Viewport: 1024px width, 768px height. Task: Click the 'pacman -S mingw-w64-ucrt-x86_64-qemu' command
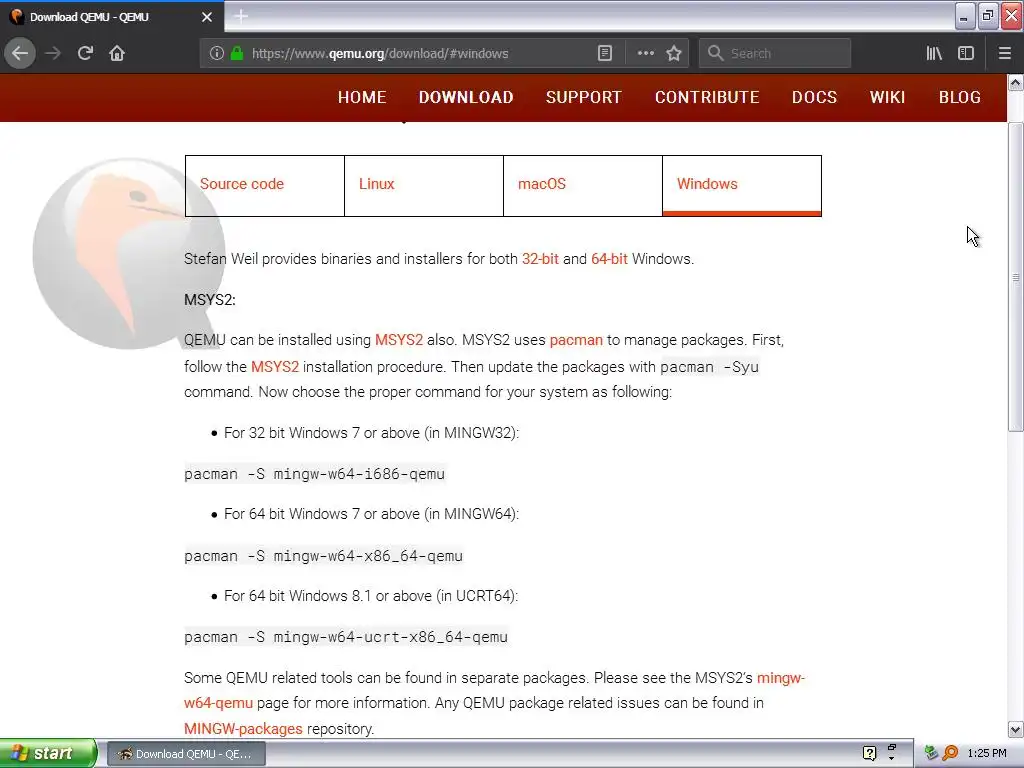(345, 637)
